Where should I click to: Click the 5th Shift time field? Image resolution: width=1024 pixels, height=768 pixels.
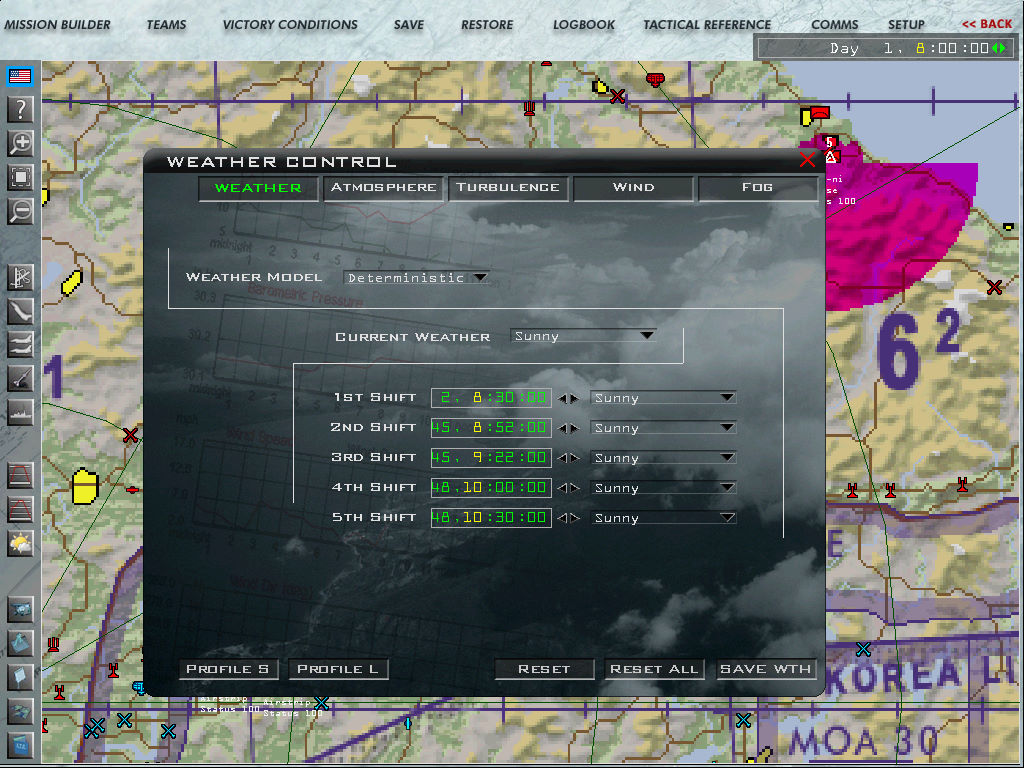(x=491, y=518)
